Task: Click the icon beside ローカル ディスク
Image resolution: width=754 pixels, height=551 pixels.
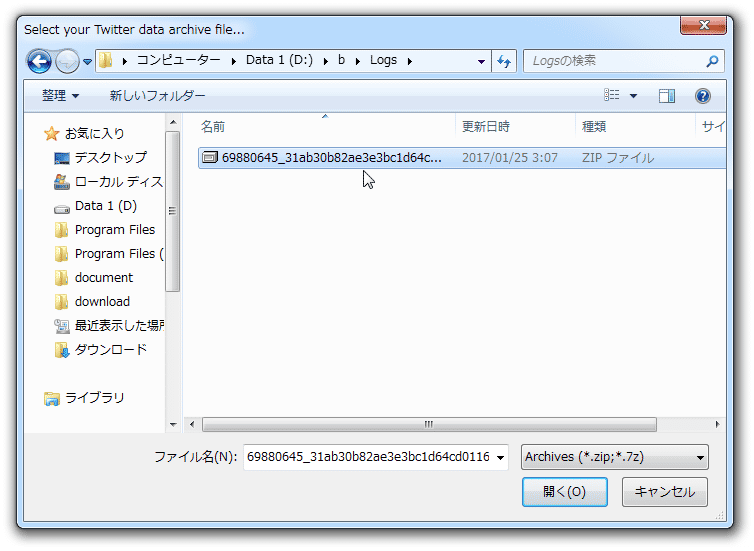Action: 62,182
